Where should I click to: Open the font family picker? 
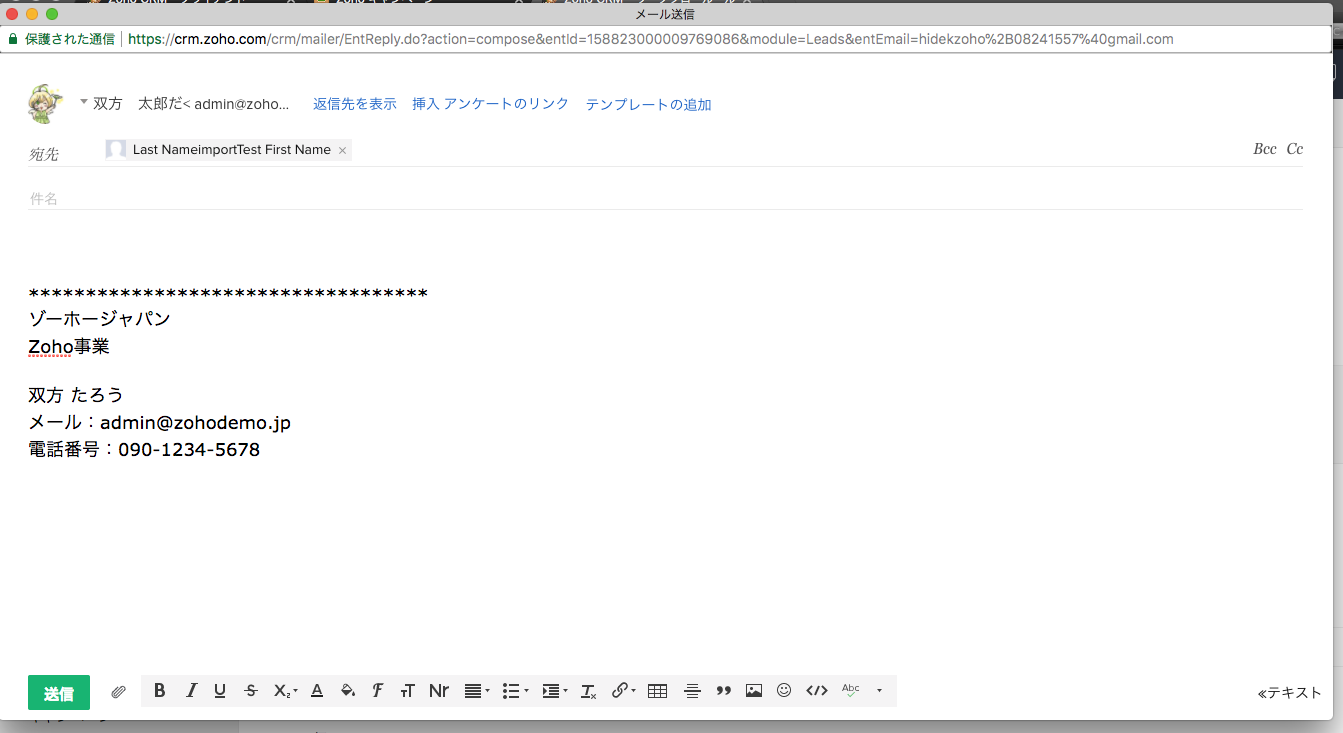377,691
